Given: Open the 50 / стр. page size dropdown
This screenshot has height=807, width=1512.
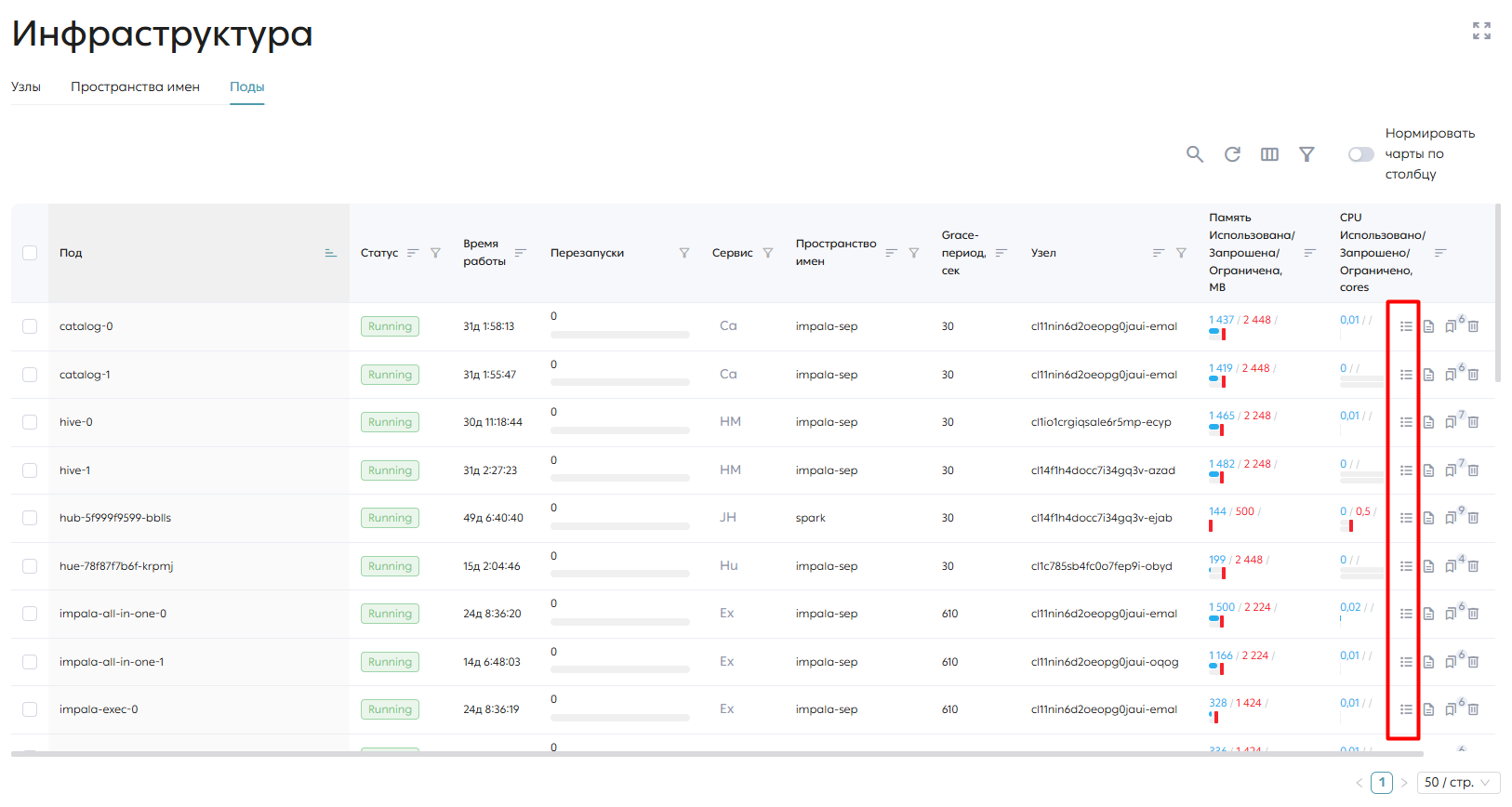Looking at the screenshot, I should point(1458,783).
